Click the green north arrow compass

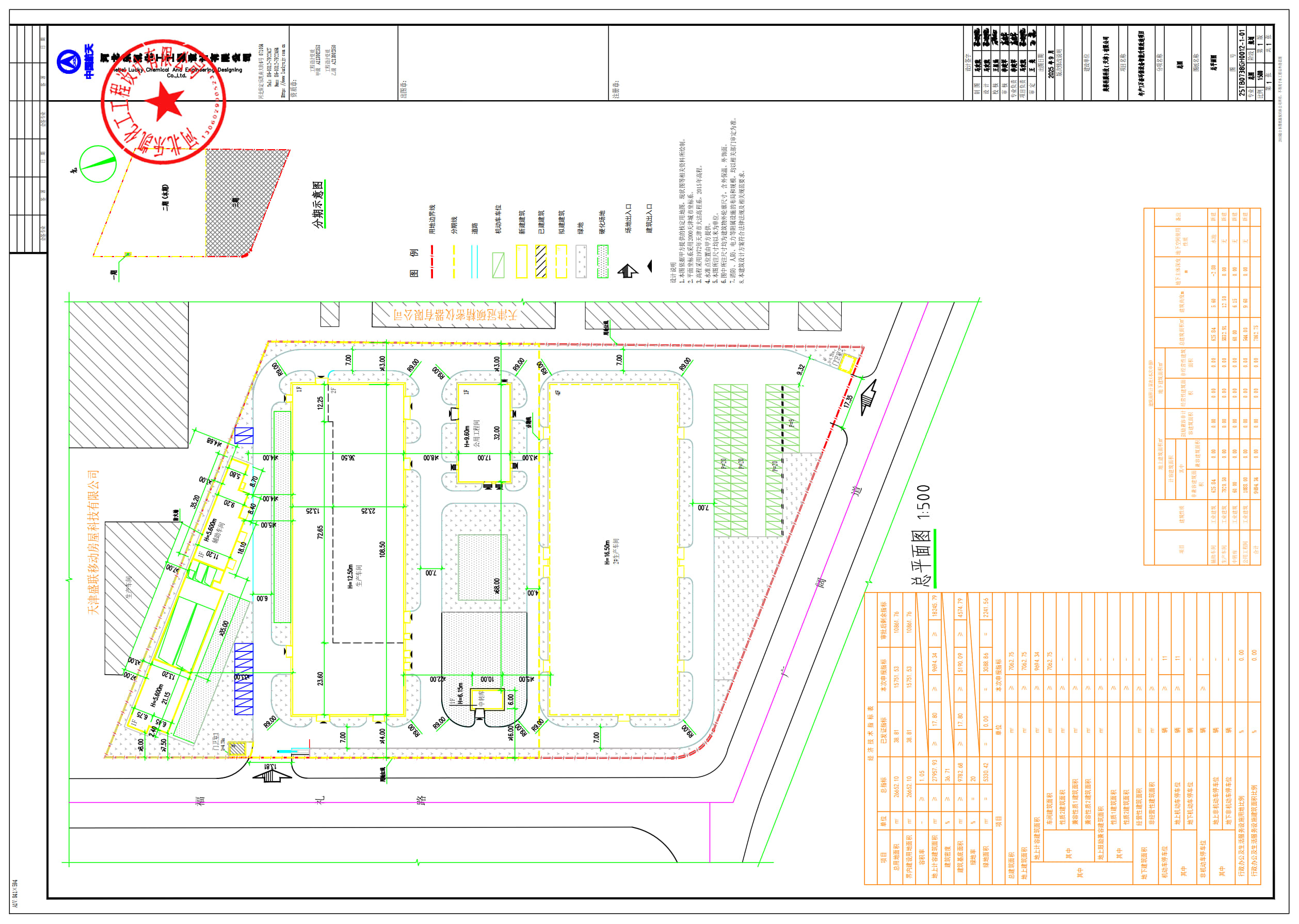[x=98, y=164]
